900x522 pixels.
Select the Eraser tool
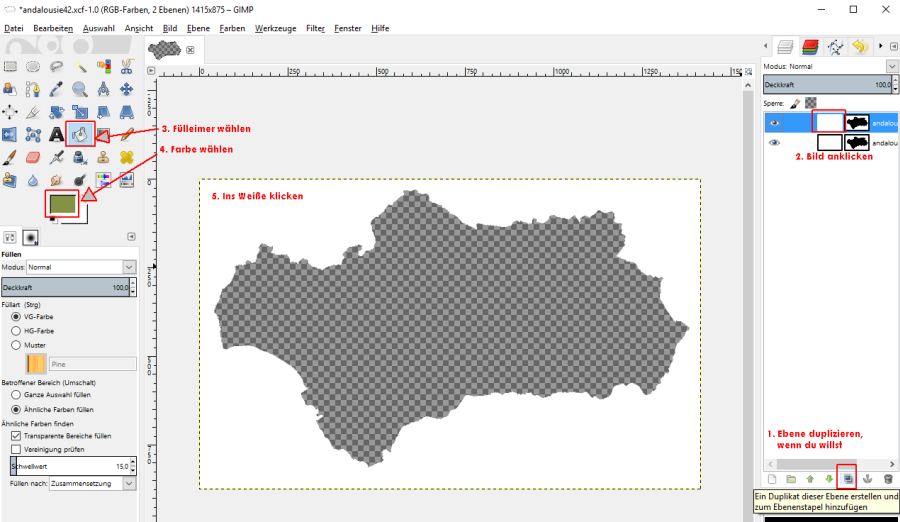33,157
